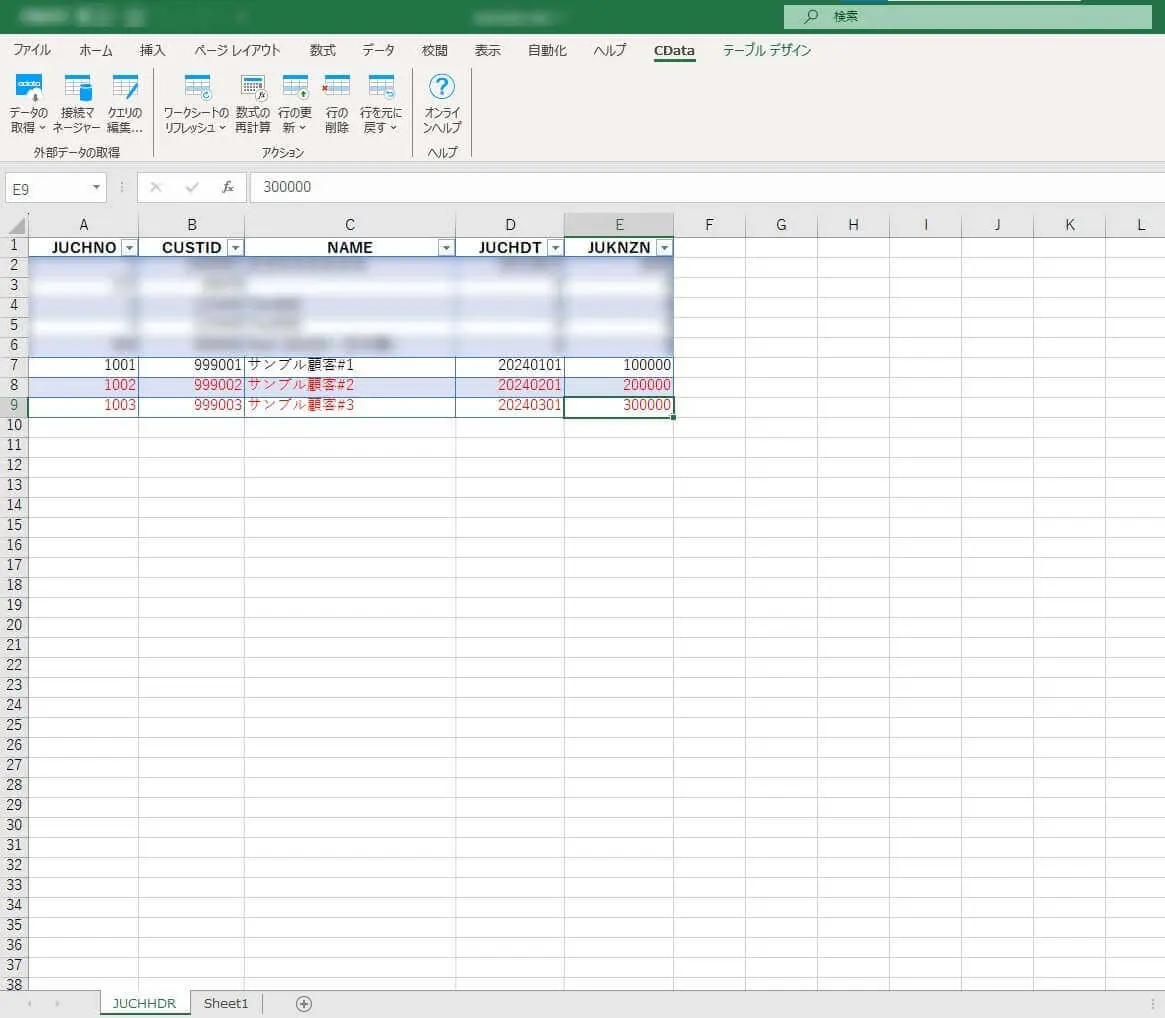Select cell containing 20240301
1165x1018 pixels.
(x=510, y=405)
